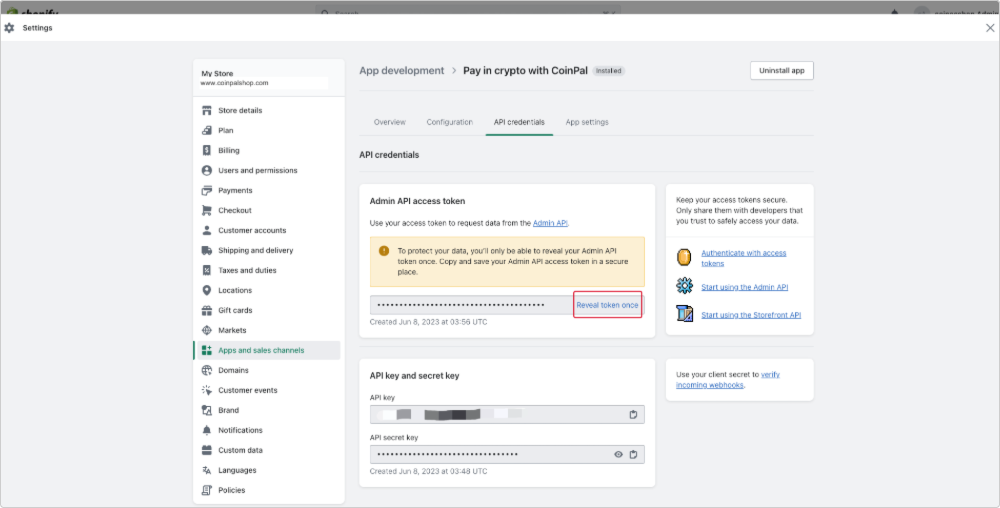Click the Custom data icon
This screenshot has width=1000, height=508.
[x=207, y=450]
